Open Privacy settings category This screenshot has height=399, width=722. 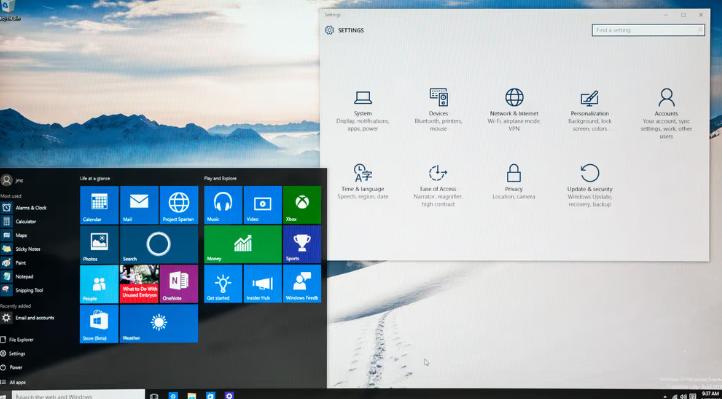click(514, 181)
